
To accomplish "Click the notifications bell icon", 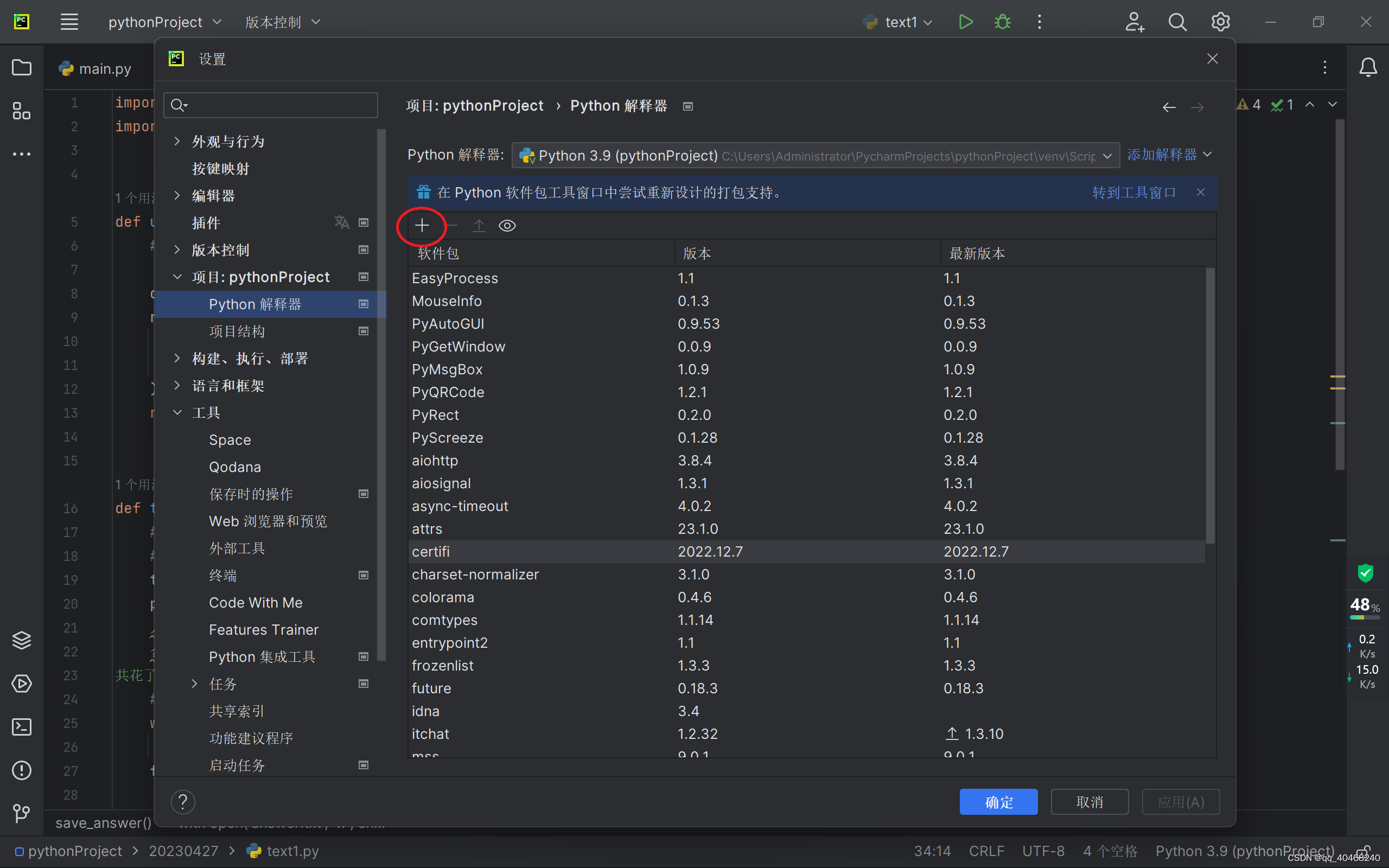I will click(x=1368, y=68).
